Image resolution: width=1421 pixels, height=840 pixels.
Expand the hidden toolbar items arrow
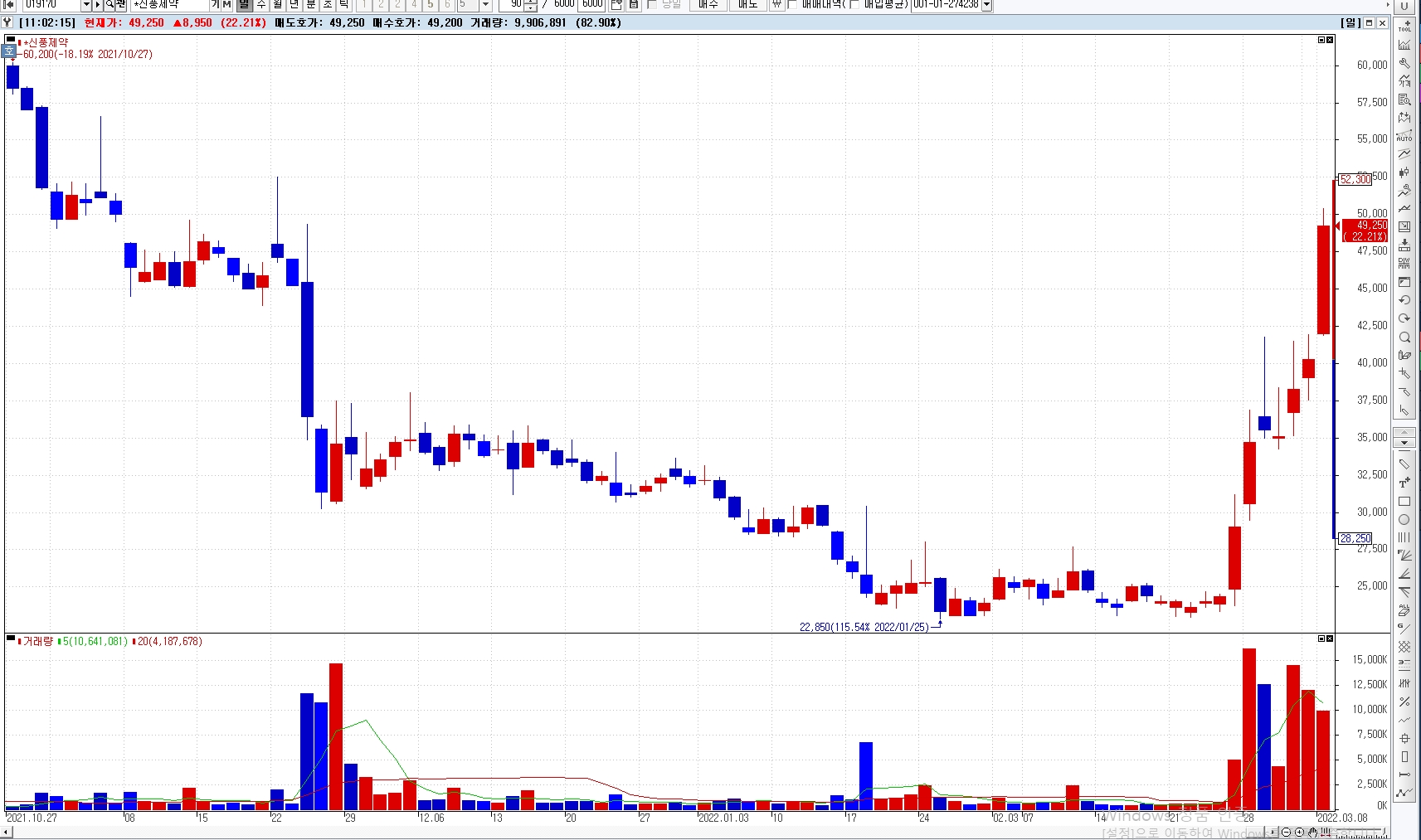1388,5
